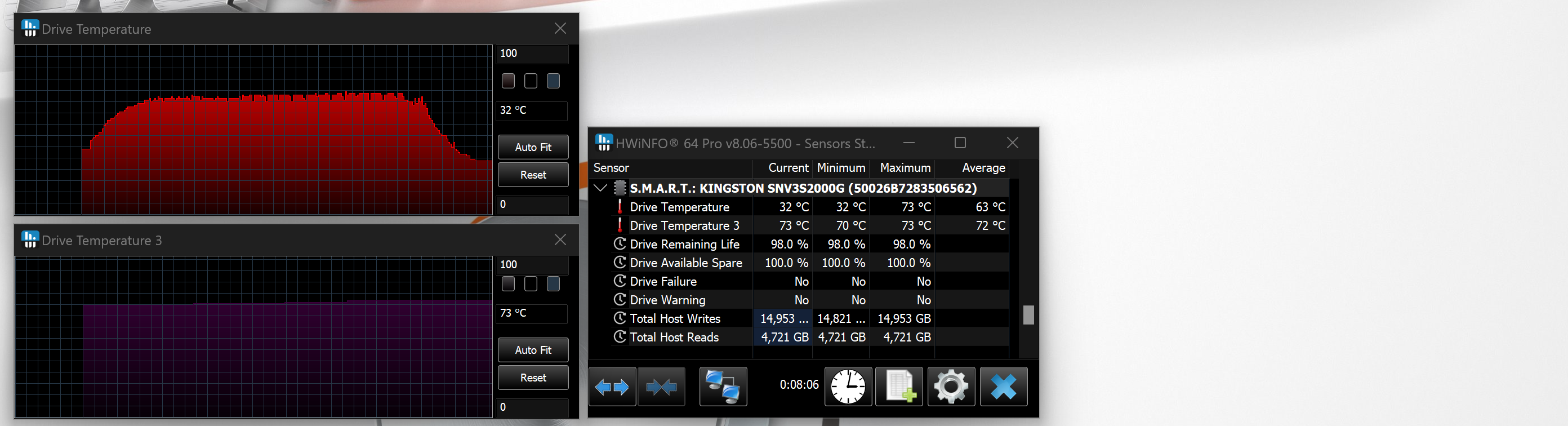Close the Drive Temperature 3 graph window

pyautogui.click(x=560, y=239)
